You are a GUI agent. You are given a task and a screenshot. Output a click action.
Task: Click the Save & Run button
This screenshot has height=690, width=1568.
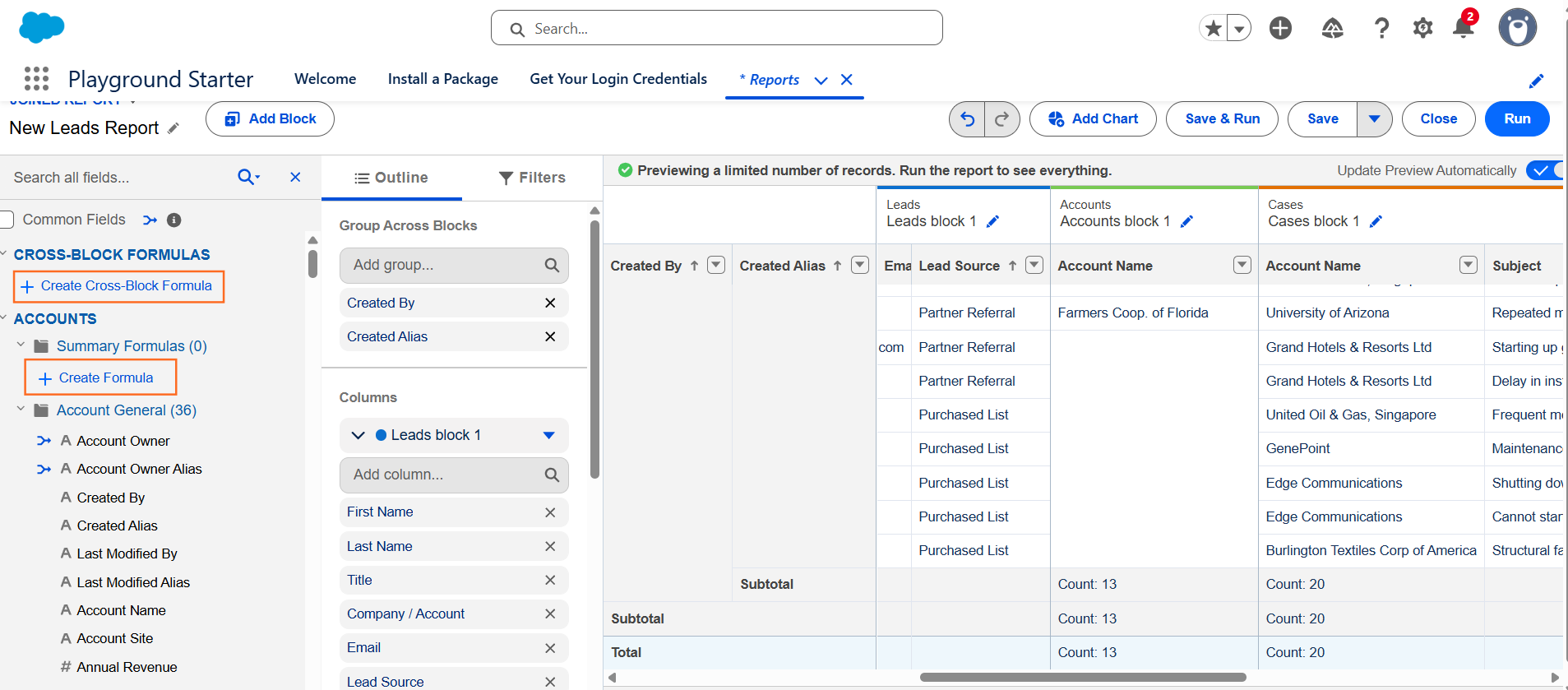1223,119
